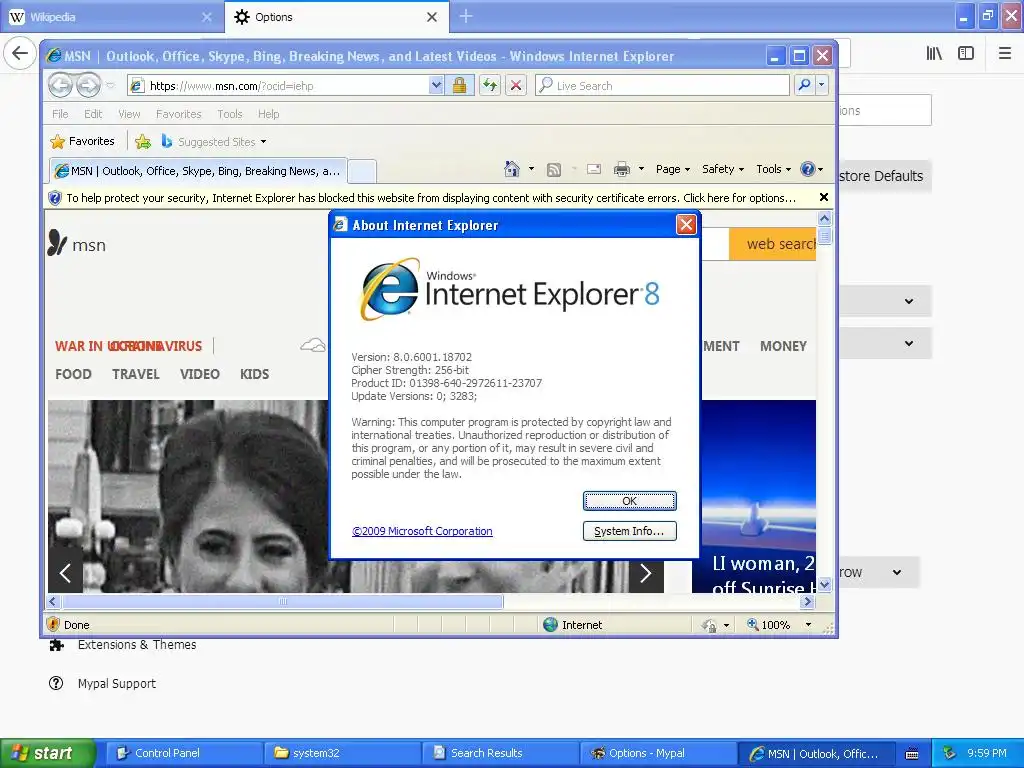
Task: Click the KIDS link on MSN
Action: (x=254, y=374)
